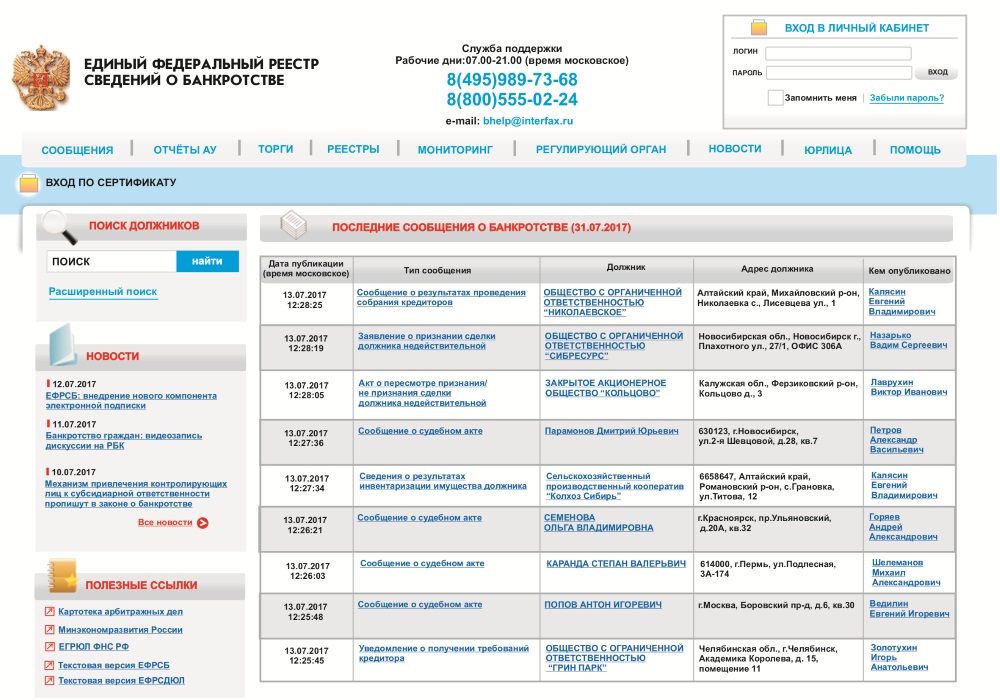1000x700 pixels.
Task: Open Уведомление о получении требований кредитора
Action: coord(443,653)
